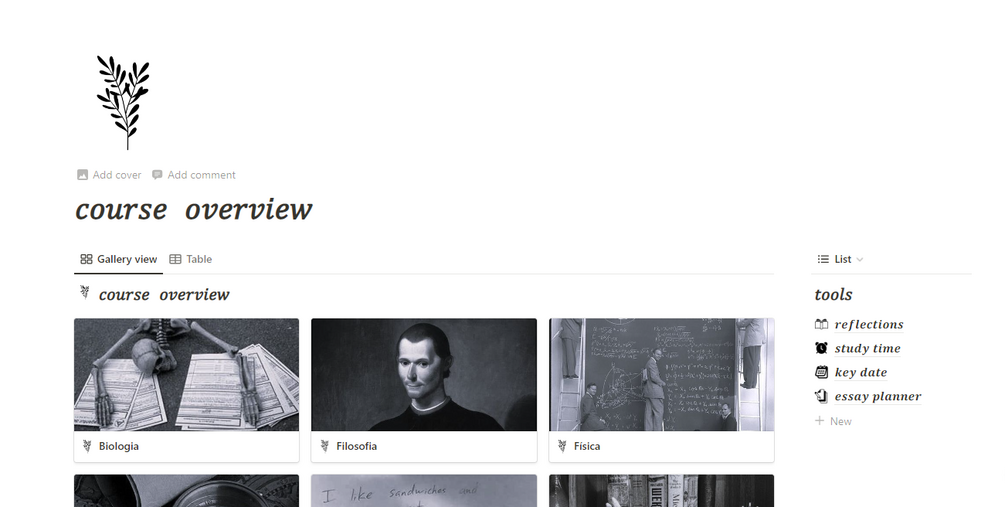
Task: Open the Física blackboard card thumbnail
Action: pyautogui.click(x=661, y=374)
